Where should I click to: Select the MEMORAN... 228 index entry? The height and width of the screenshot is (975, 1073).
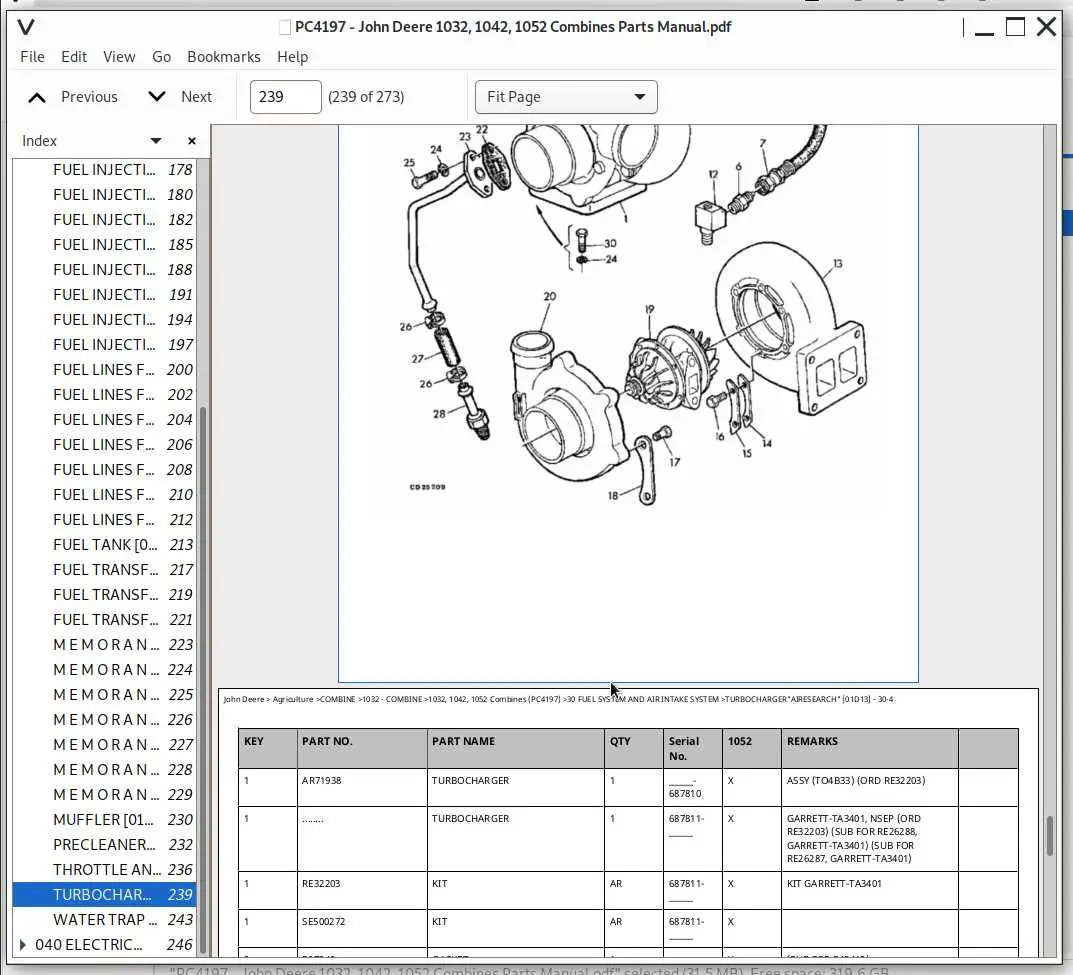(104, 770)
